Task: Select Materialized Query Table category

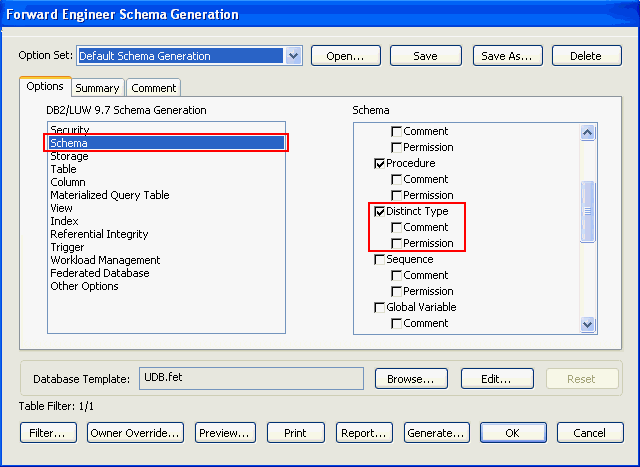Action: pyautogui.click(x=110, y=195)
